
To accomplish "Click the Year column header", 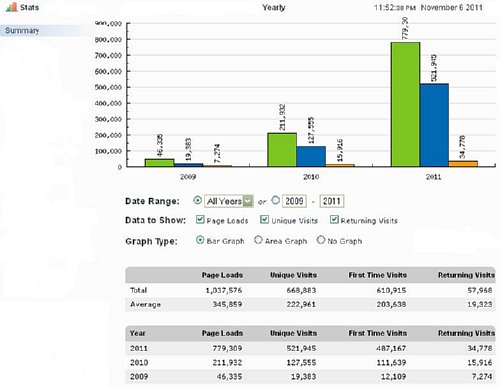I will point(137,333).
